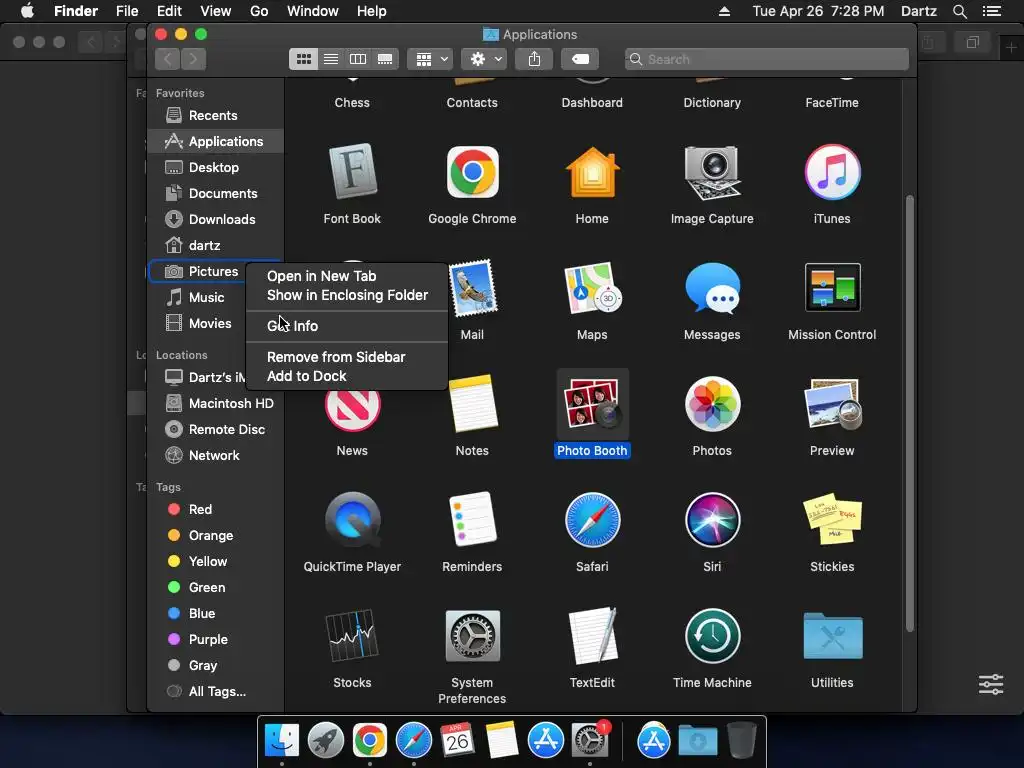Switch to icon view mode
The image size is (1024, 768).
click(304, 59)
